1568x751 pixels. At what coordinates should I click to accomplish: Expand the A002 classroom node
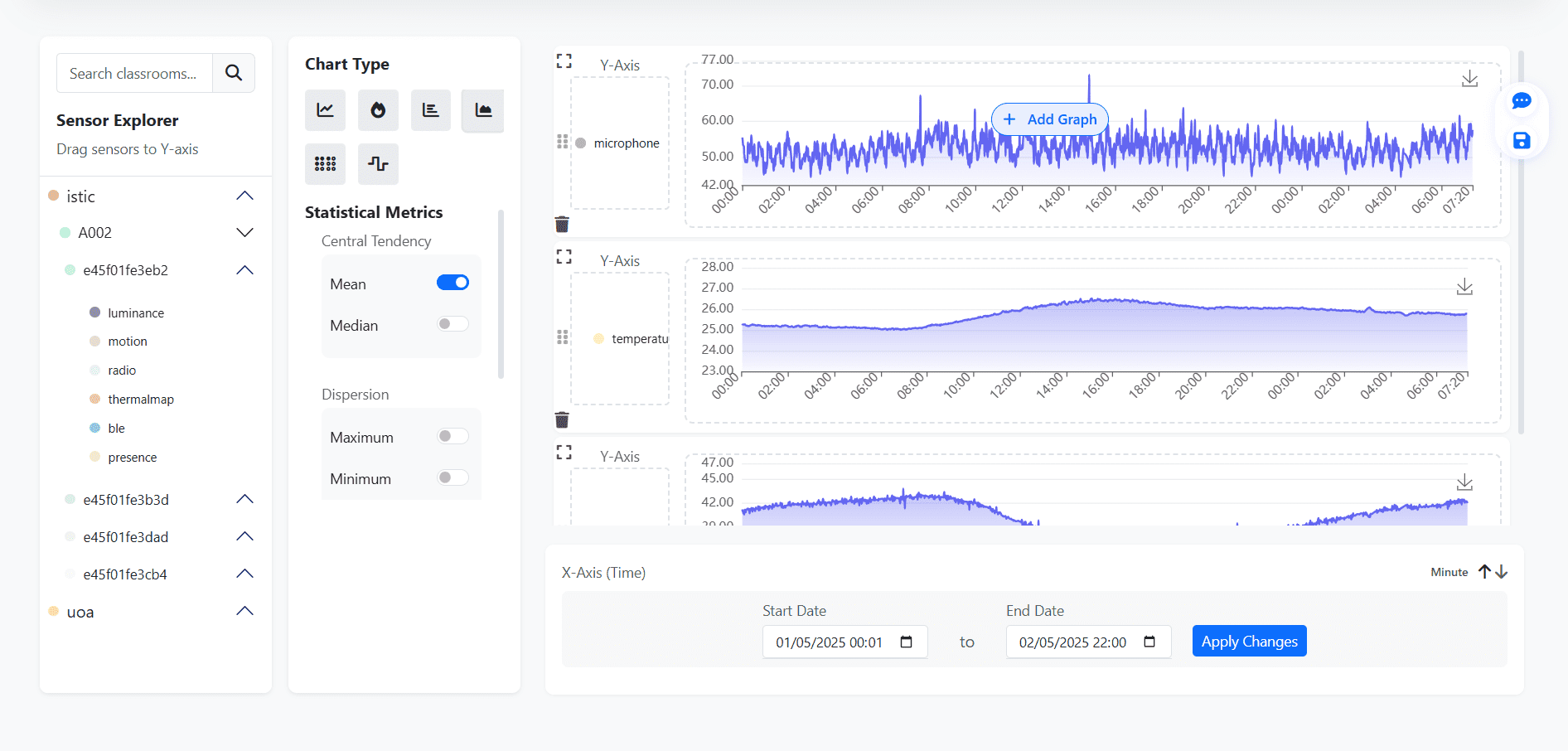pyautogui.click(x=244, y=233)
